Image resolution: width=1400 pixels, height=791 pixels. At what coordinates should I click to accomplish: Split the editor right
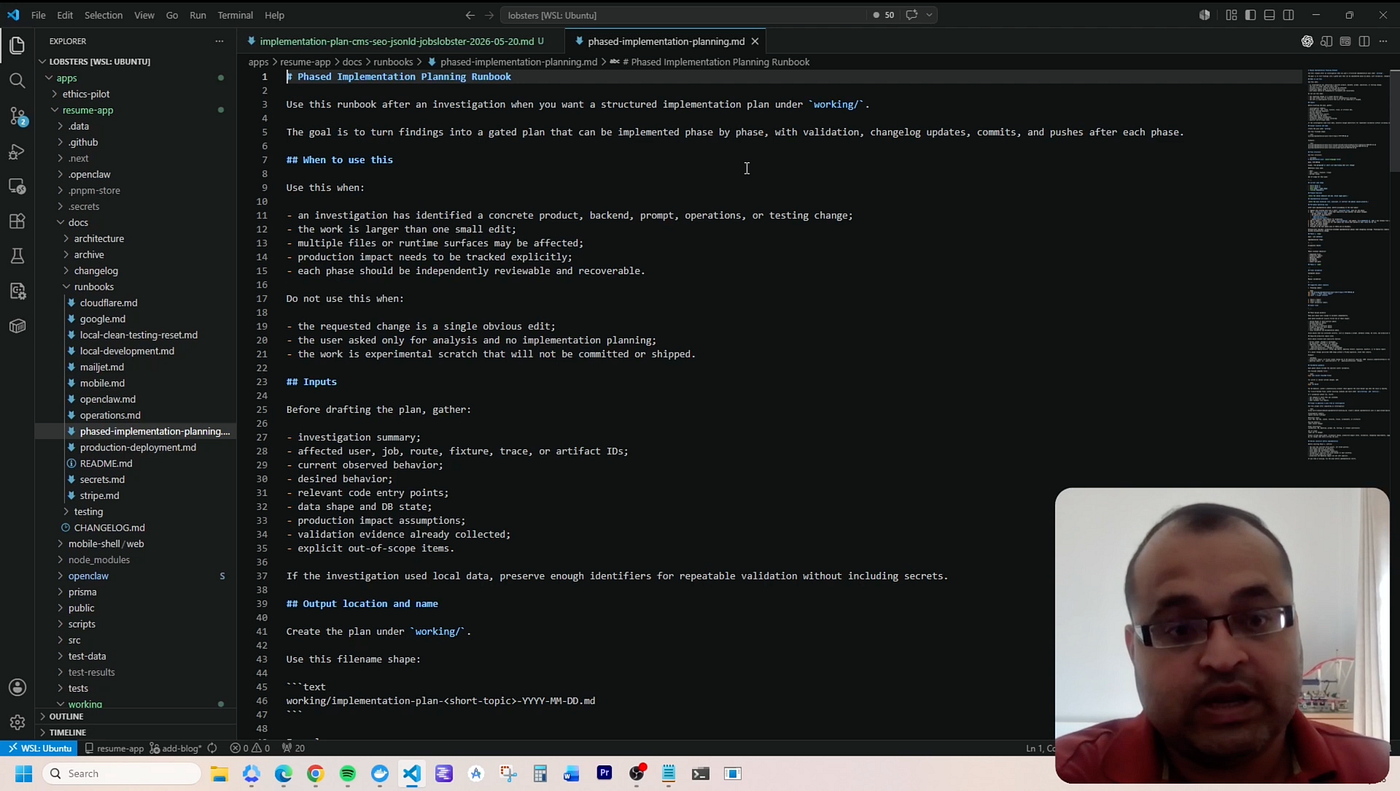(x=1364, y=41)
